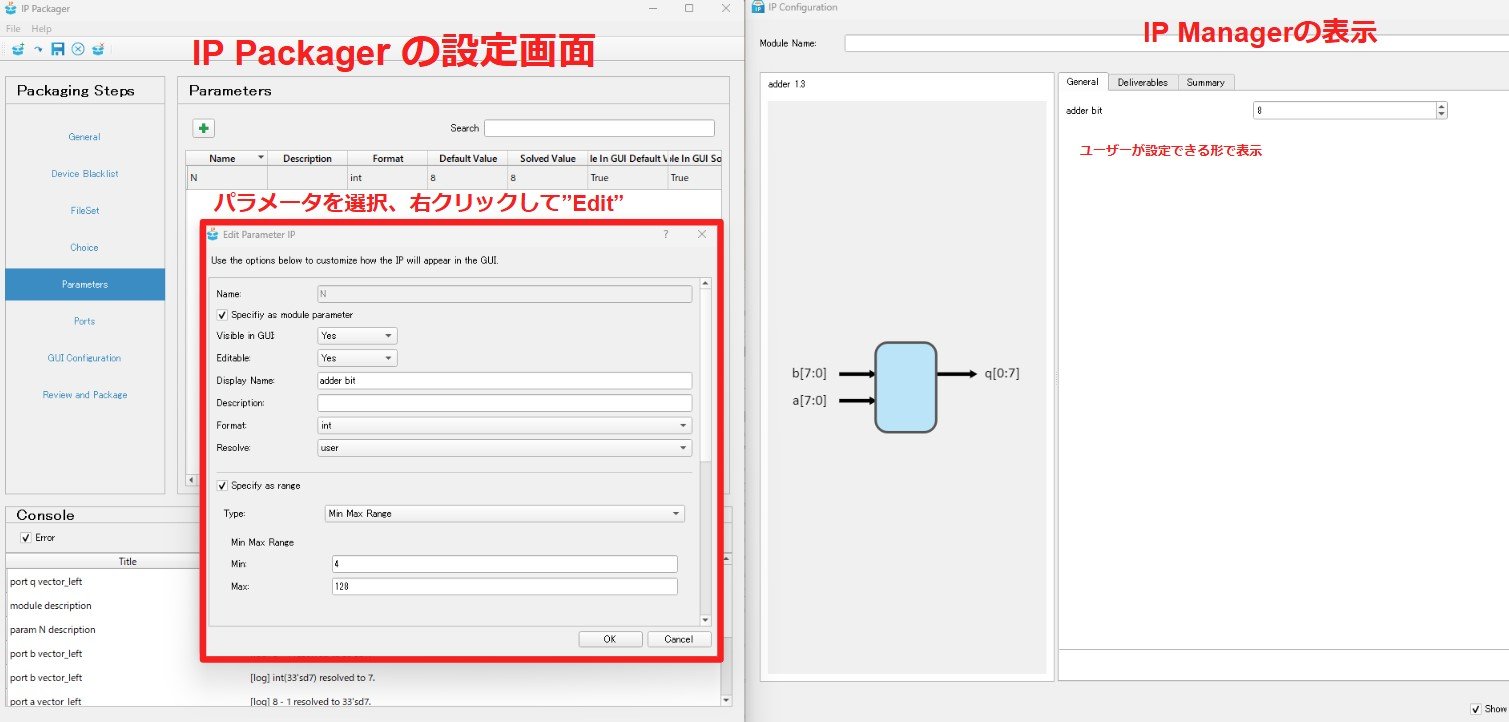Toggle the Show checkbox in IP Configuration
The width and height of the screenshot is (1509, 722).
[1476, 709]
